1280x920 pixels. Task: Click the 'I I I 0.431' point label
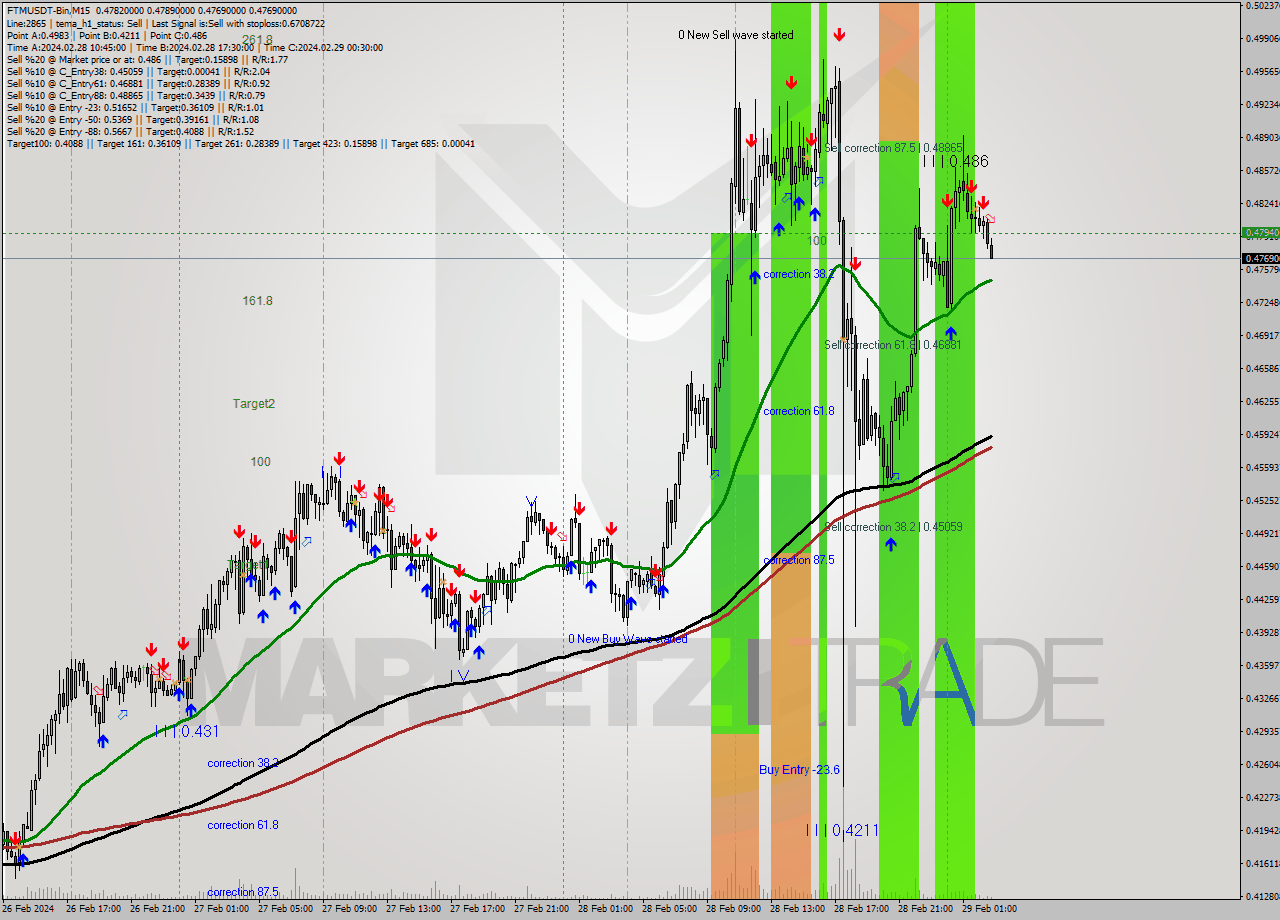[187, 732]
